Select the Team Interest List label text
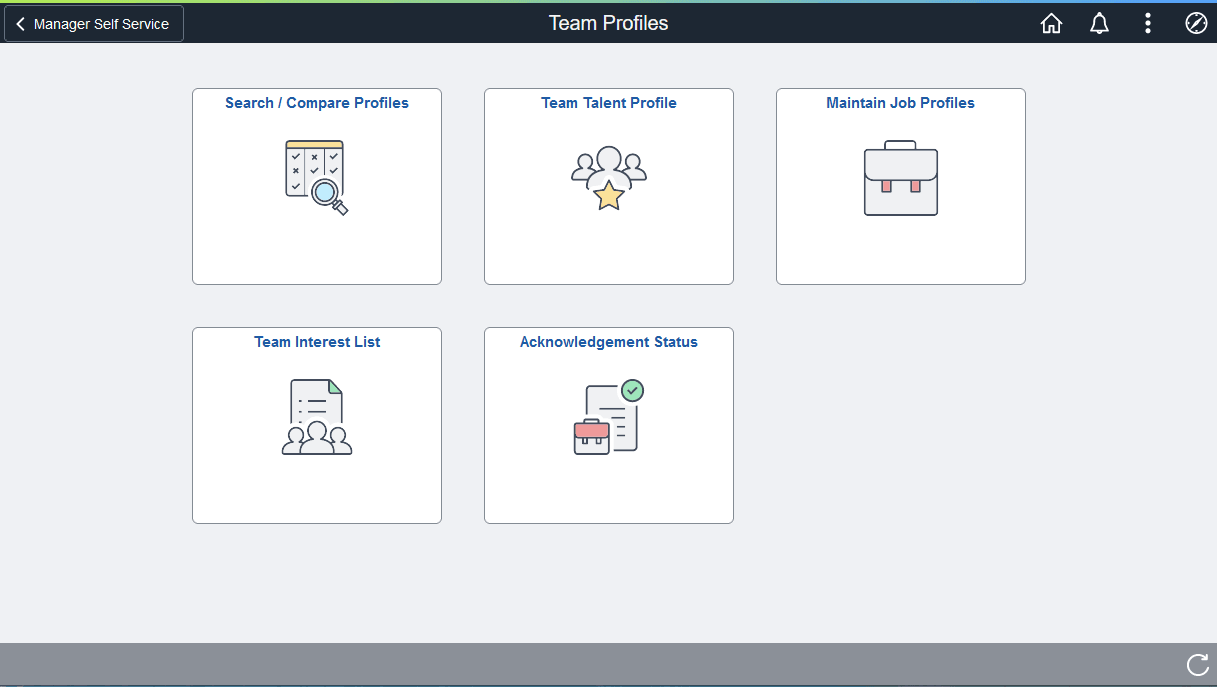This screenshot has width=1217, height=687. 317,342
